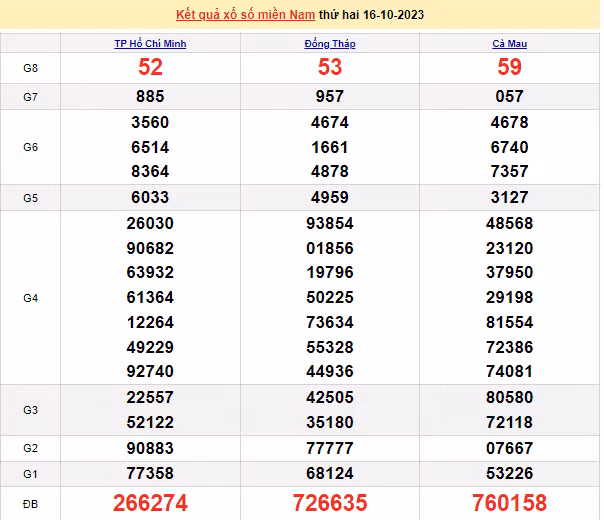Select the special prize number 266274
The width and height of the screenshot is (604, 520).
click(x=150, y=502)
